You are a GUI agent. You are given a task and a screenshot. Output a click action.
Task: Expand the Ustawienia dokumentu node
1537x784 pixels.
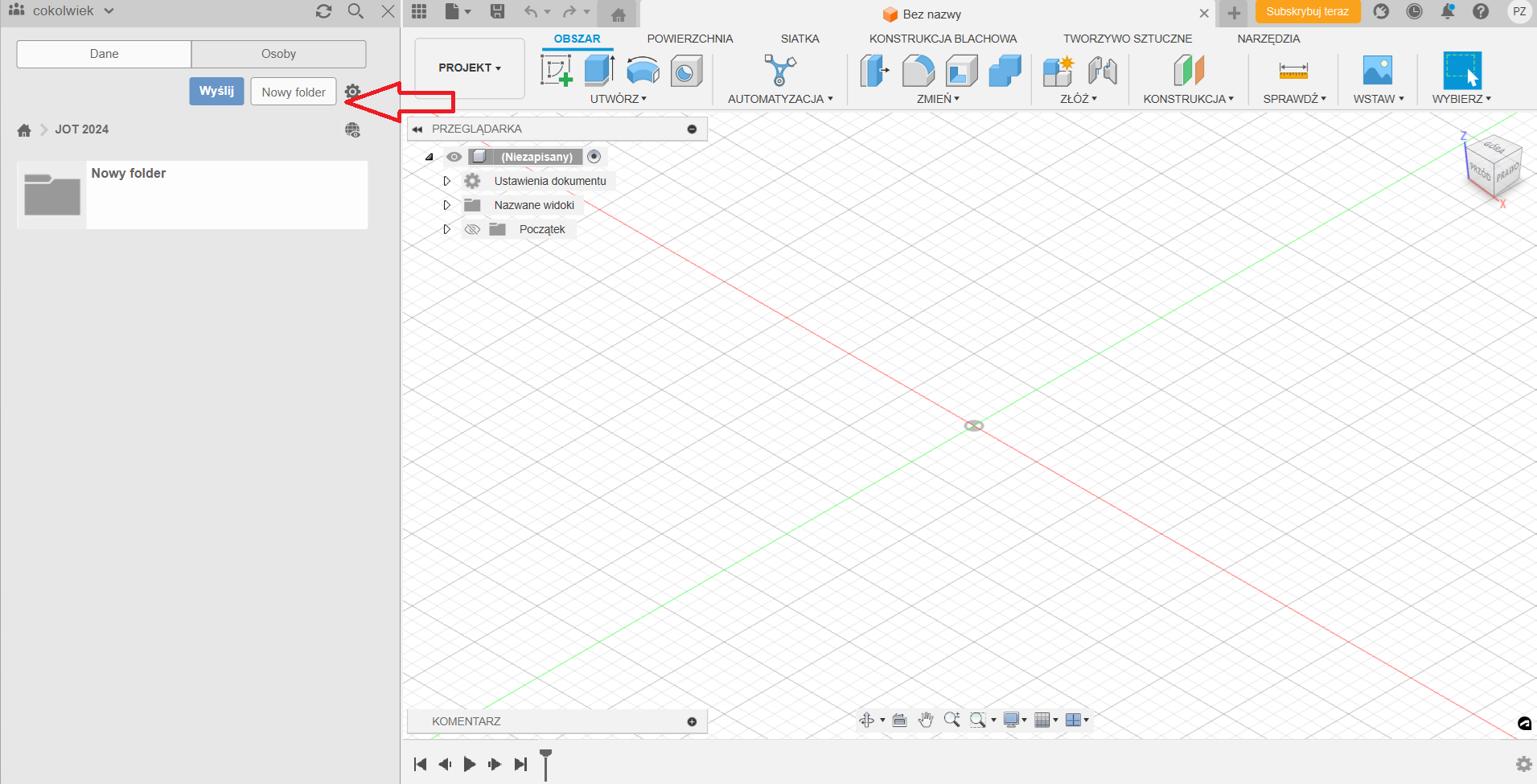(447, 181)
